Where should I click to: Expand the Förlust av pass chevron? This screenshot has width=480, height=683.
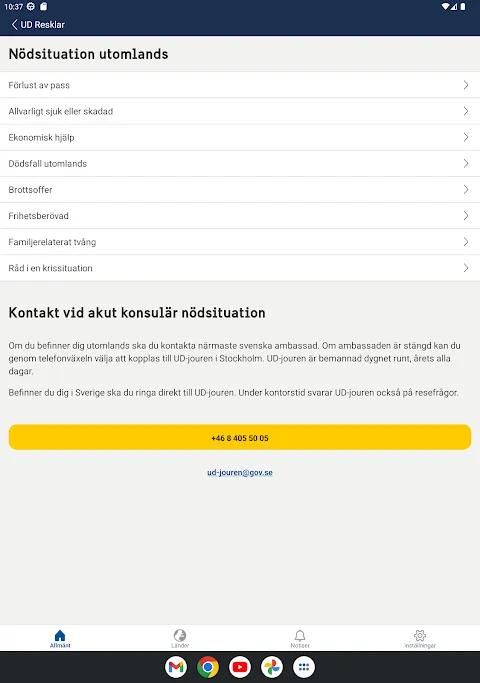466,85
